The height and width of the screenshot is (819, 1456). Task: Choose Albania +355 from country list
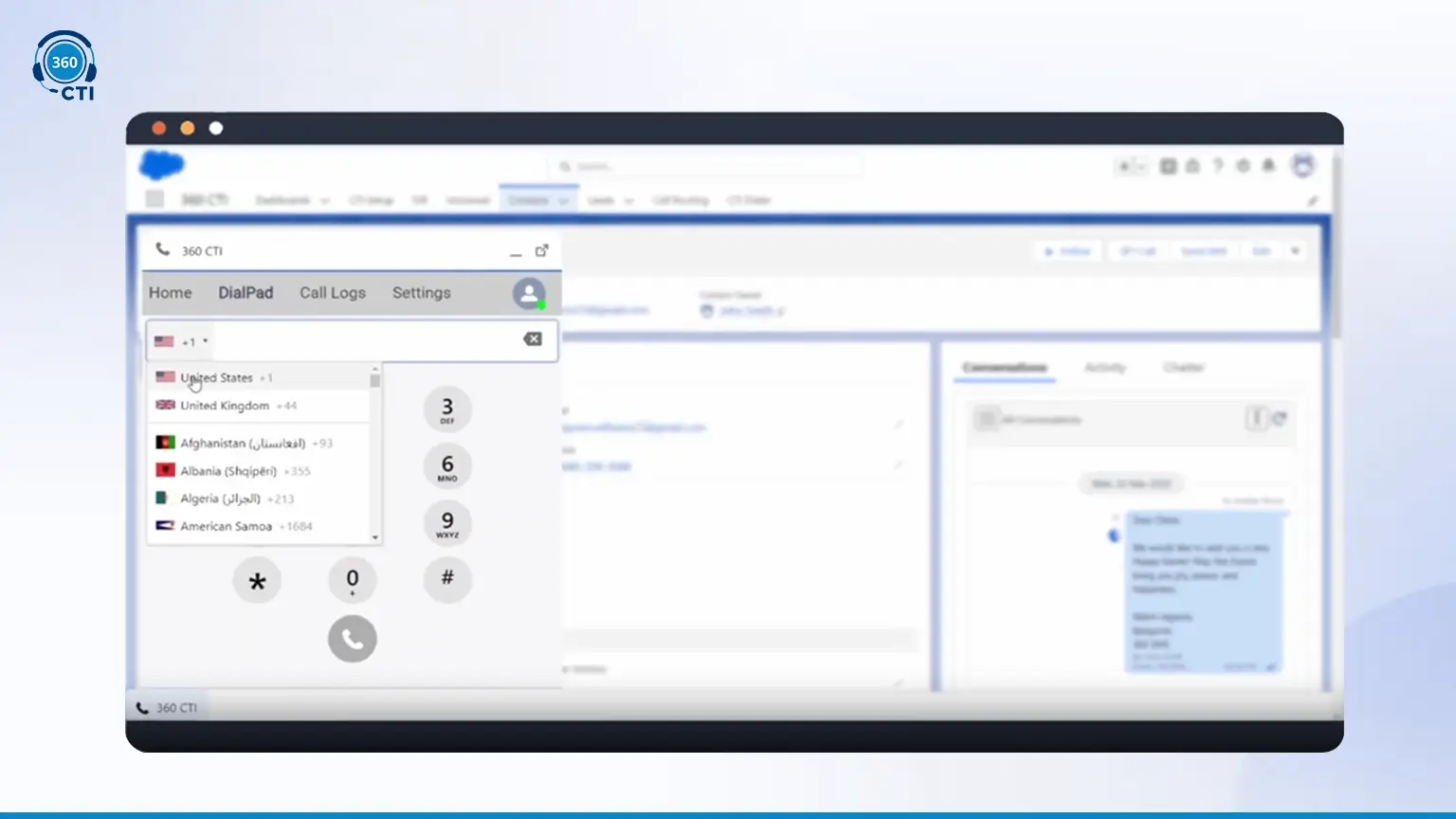258,471
